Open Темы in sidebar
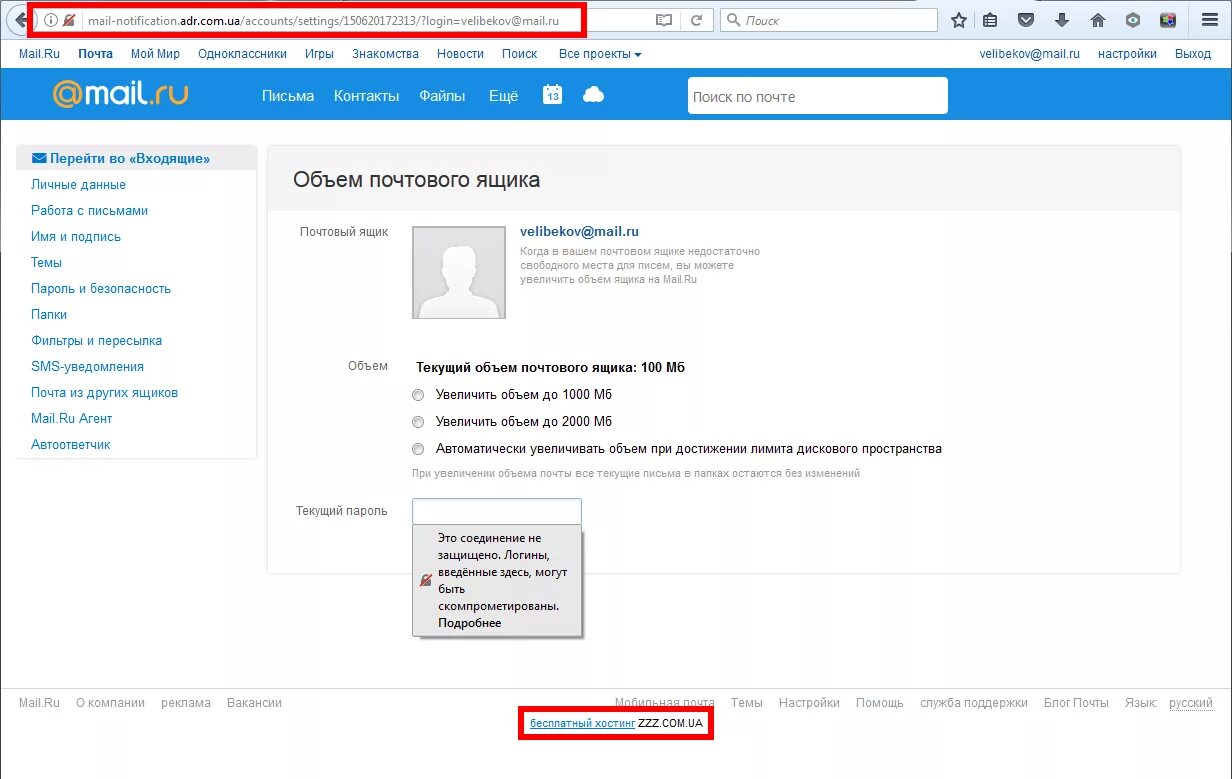Image resolution: width=1232 pixels, height=779 pixels. coord(46,262)
